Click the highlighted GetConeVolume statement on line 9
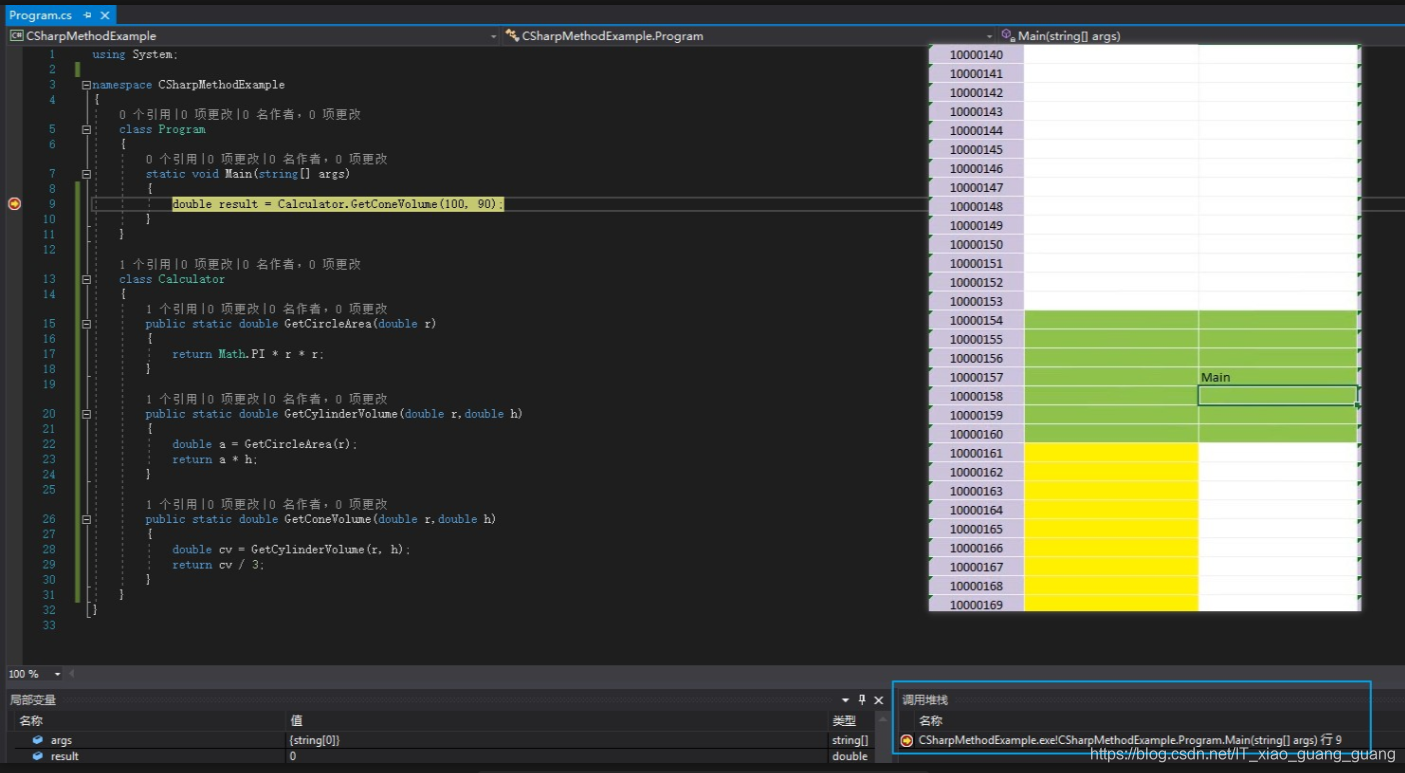Viewport: 1405px width, 773px height. click(338, 204)
